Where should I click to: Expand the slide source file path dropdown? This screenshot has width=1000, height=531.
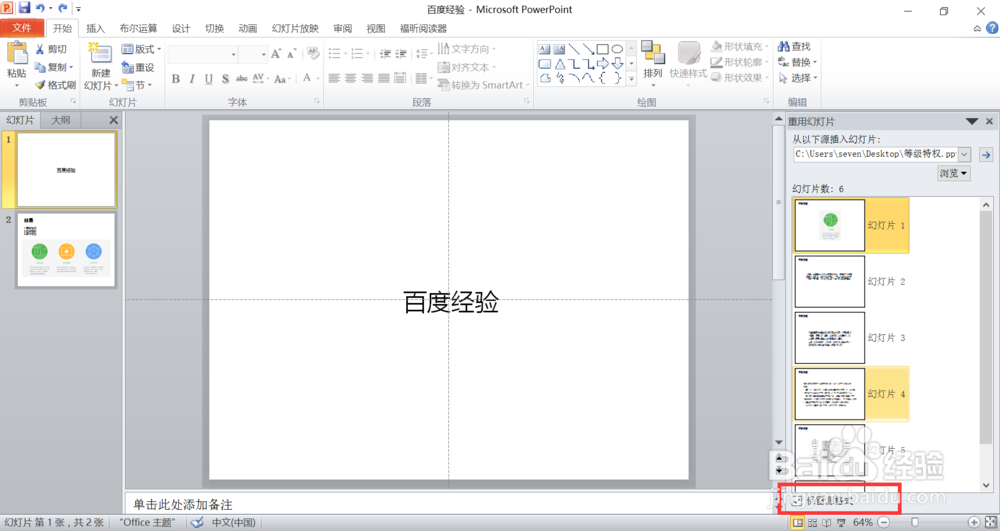point(964,154)
